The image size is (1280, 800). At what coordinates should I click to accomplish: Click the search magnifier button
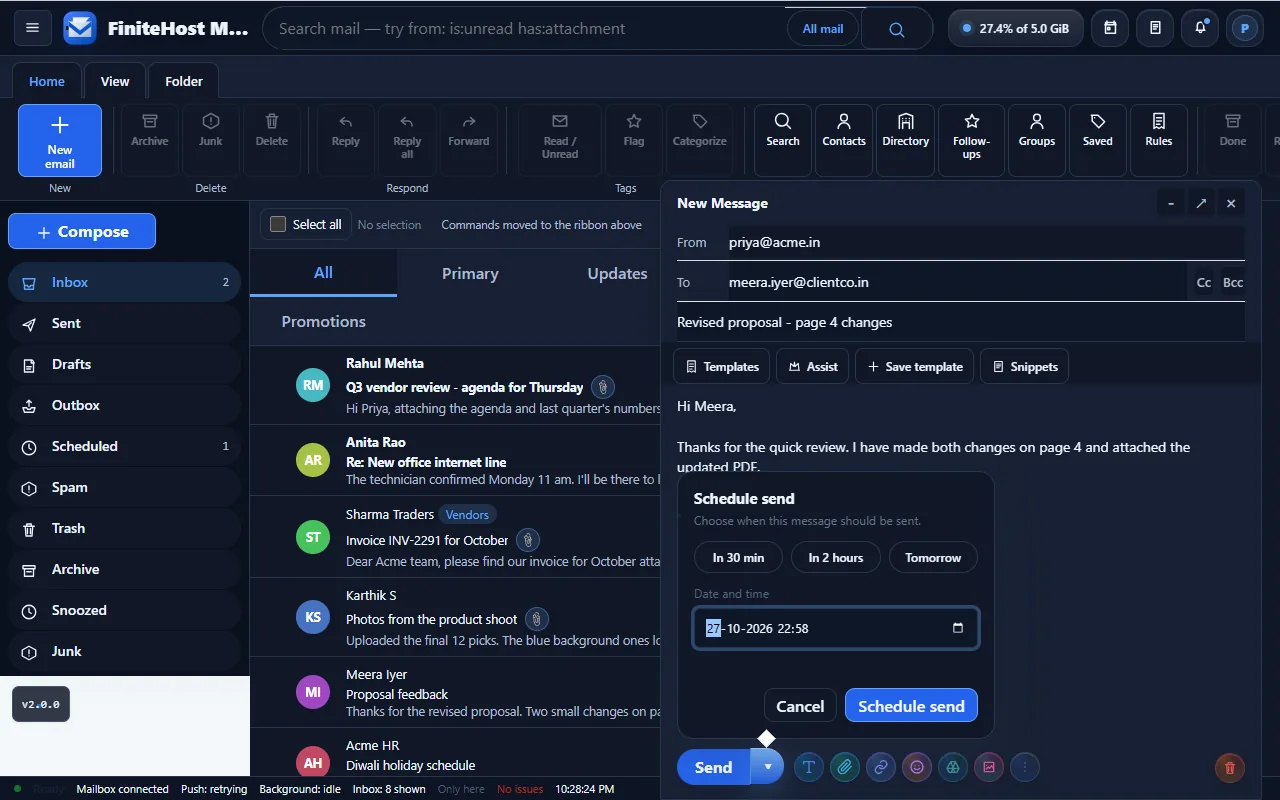(x=896, y=29)
